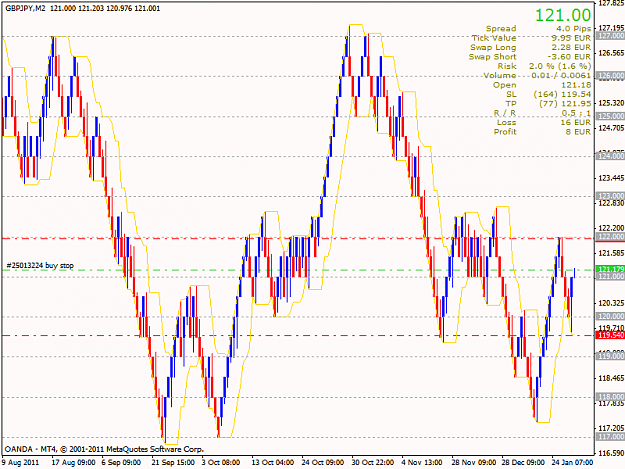This screenshot has width=625, height=469.
Task: Click the grey 123.000 level tag on price axis
Action: click(x=610, y=196)
